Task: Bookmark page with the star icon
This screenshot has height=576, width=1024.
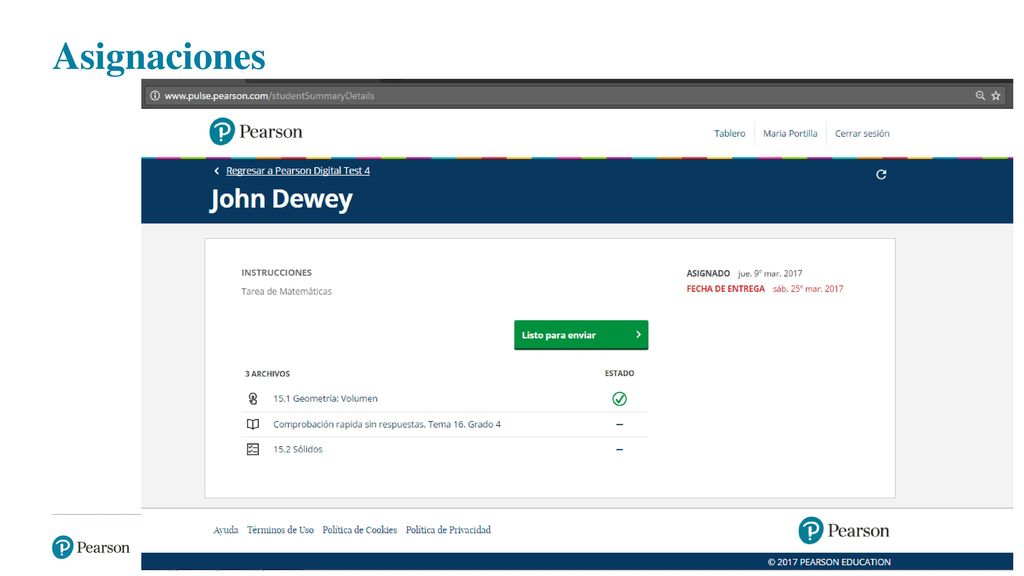Action: [x=996, y=95]
